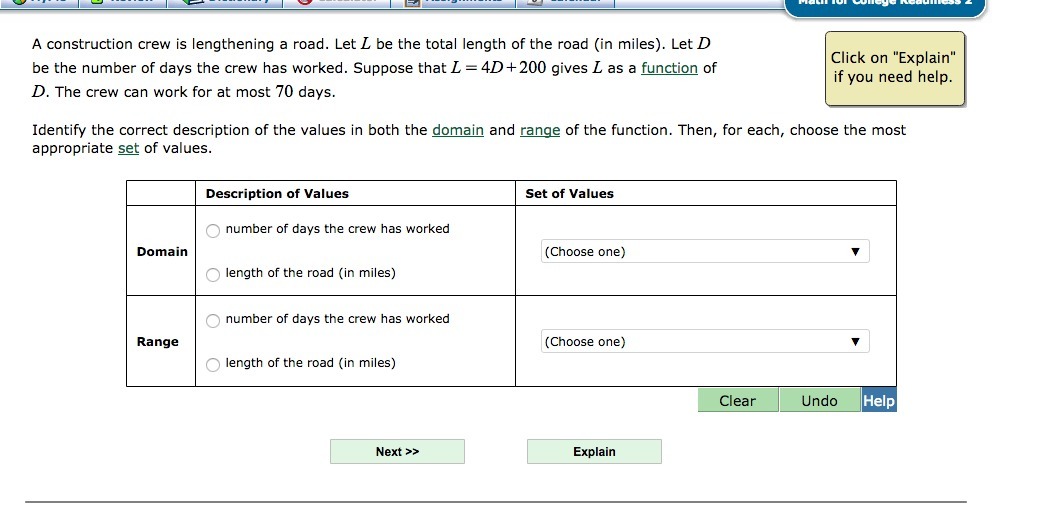Click the Undo button

click(819, 401)
